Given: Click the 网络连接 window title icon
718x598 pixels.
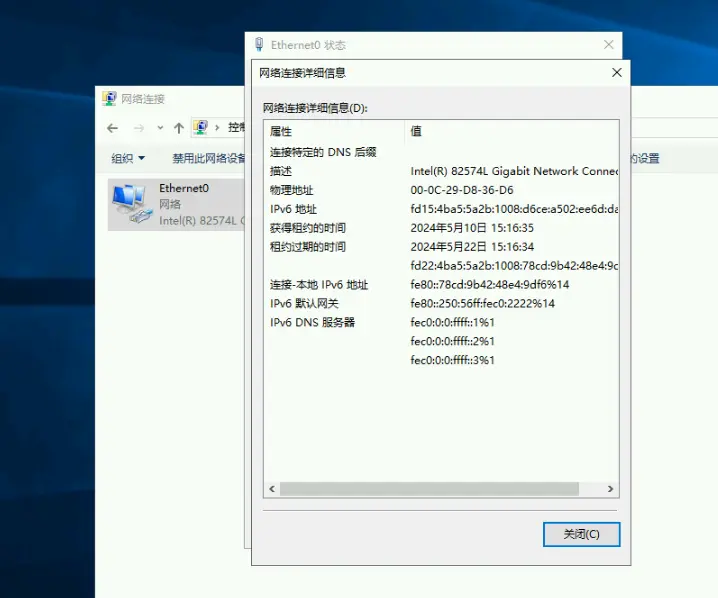Looking at the screenshot, I should coord(109,99).
